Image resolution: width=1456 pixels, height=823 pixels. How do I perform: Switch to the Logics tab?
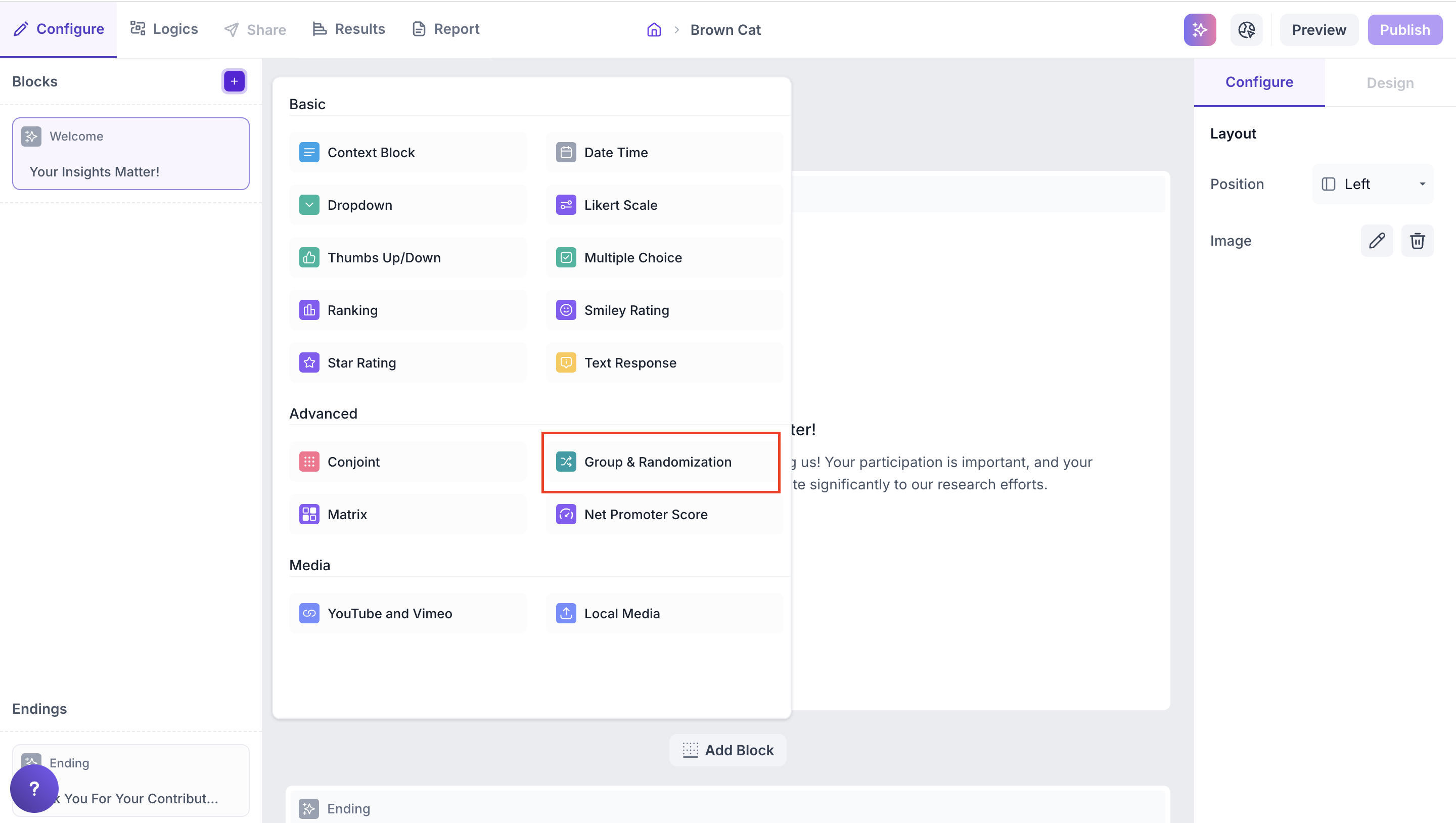164,29
